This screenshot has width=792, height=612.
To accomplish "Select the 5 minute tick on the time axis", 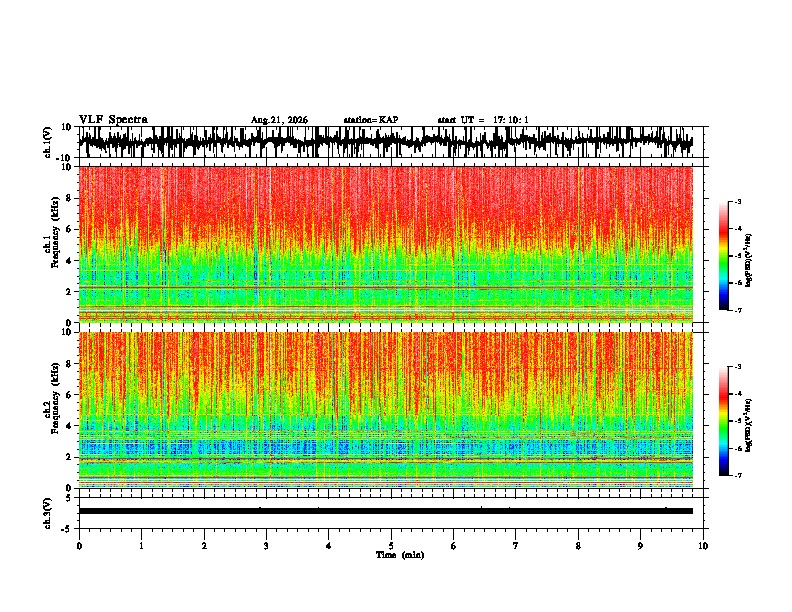I will pos(391,546).
